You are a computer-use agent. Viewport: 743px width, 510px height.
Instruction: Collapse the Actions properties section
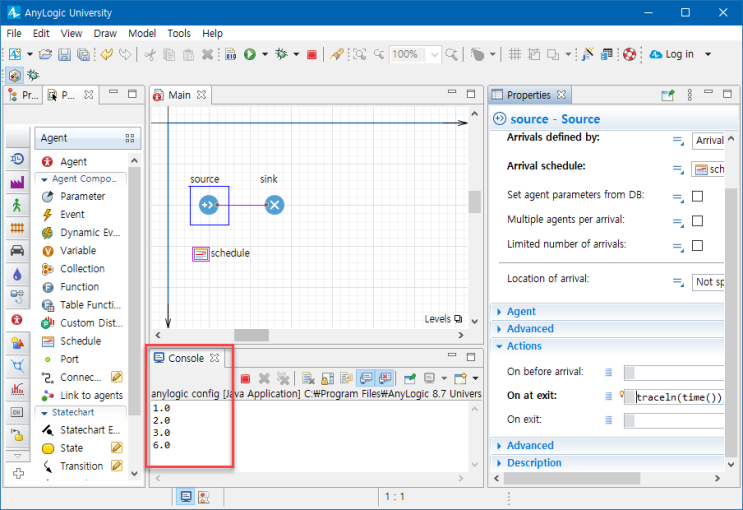(x=523, y=346)
